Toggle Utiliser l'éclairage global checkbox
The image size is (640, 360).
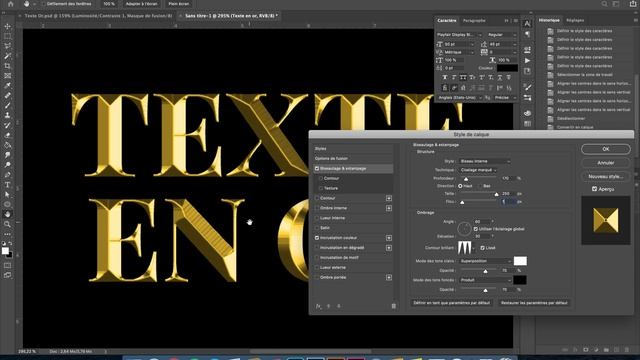(x=476, y=229)
